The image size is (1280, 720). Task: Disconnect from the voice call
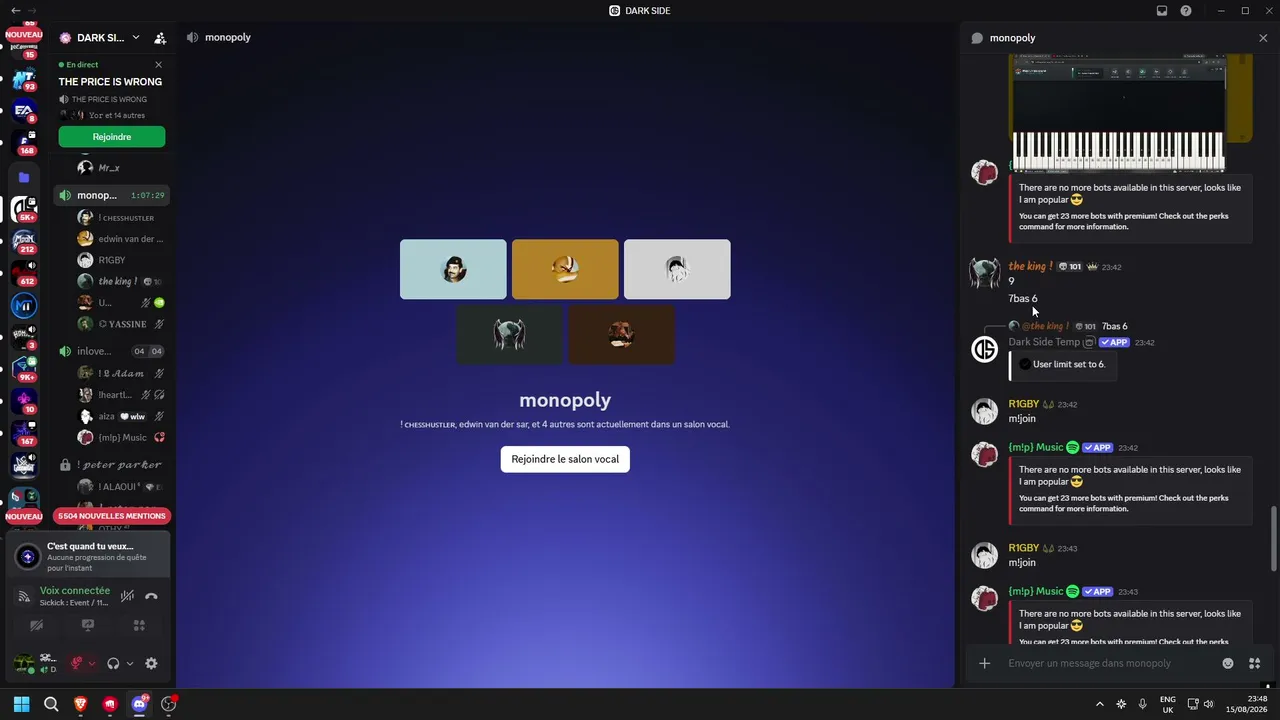click(151, 596)
